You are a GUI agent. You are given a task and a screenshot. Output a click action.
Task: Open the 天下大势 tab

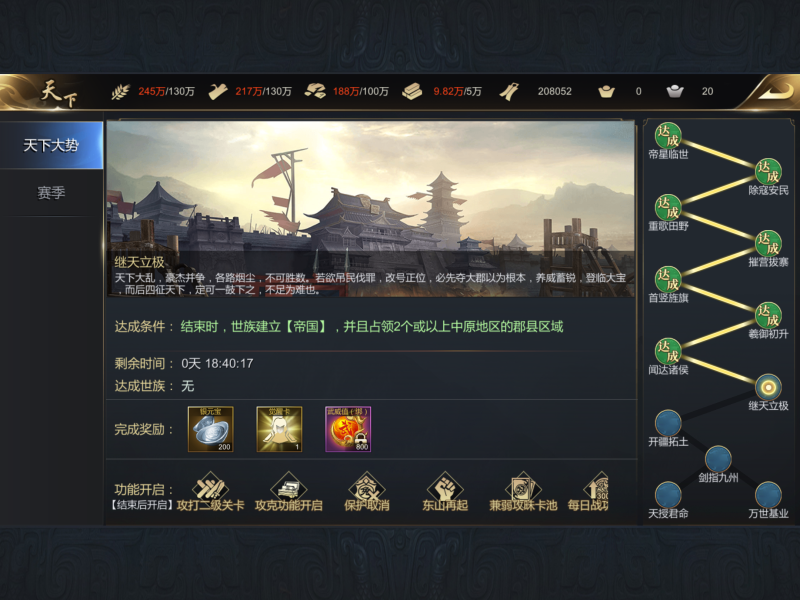(51, 145)
